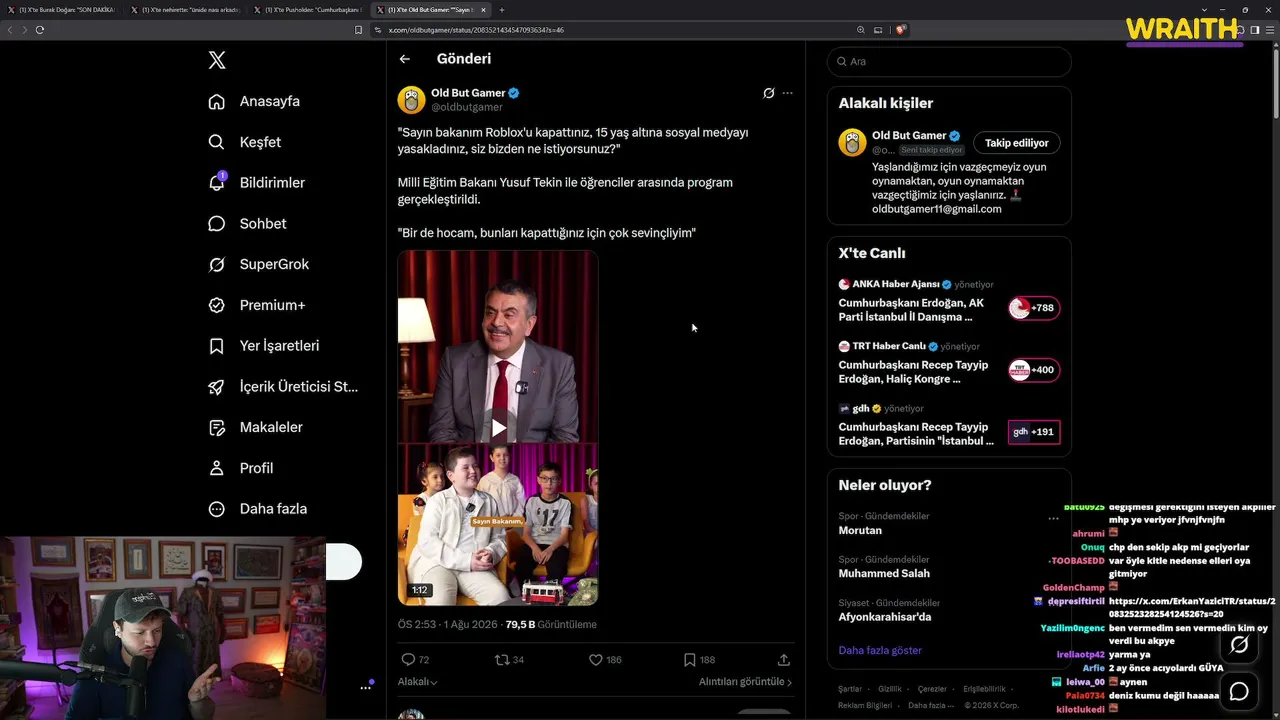Open the TRT Haber +400 listeners badge
Image resolution: width=1280 pixels, height=720 pixels.
pos(1034,370)
